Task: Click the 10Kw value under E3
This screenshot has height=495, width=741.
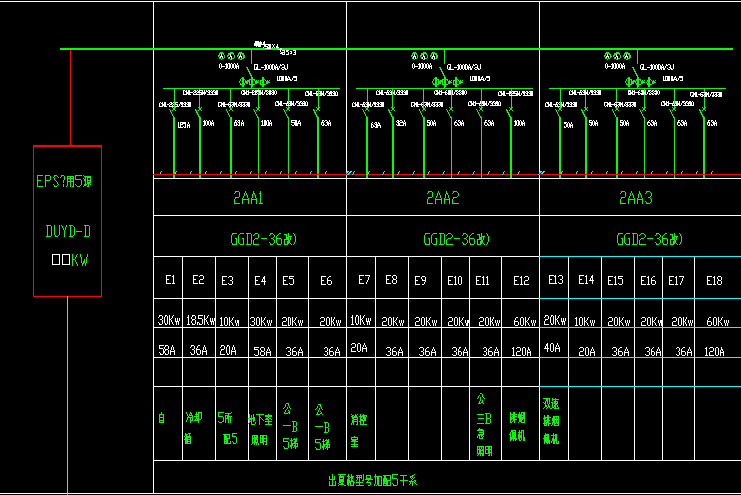Action: (229, 321)
